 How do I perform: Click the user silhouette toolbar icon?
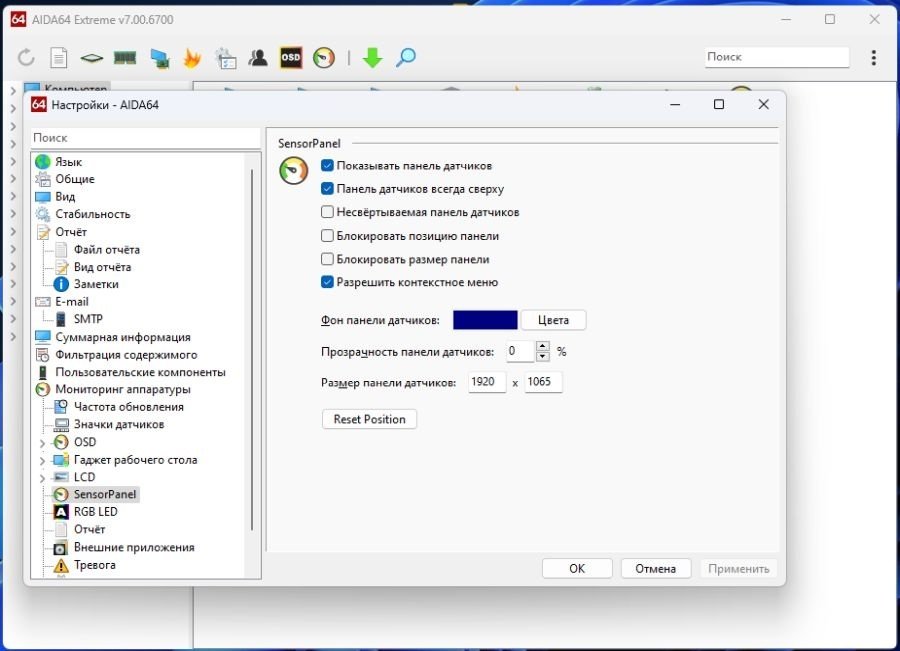pyautogui.click(x=258, y=57)
